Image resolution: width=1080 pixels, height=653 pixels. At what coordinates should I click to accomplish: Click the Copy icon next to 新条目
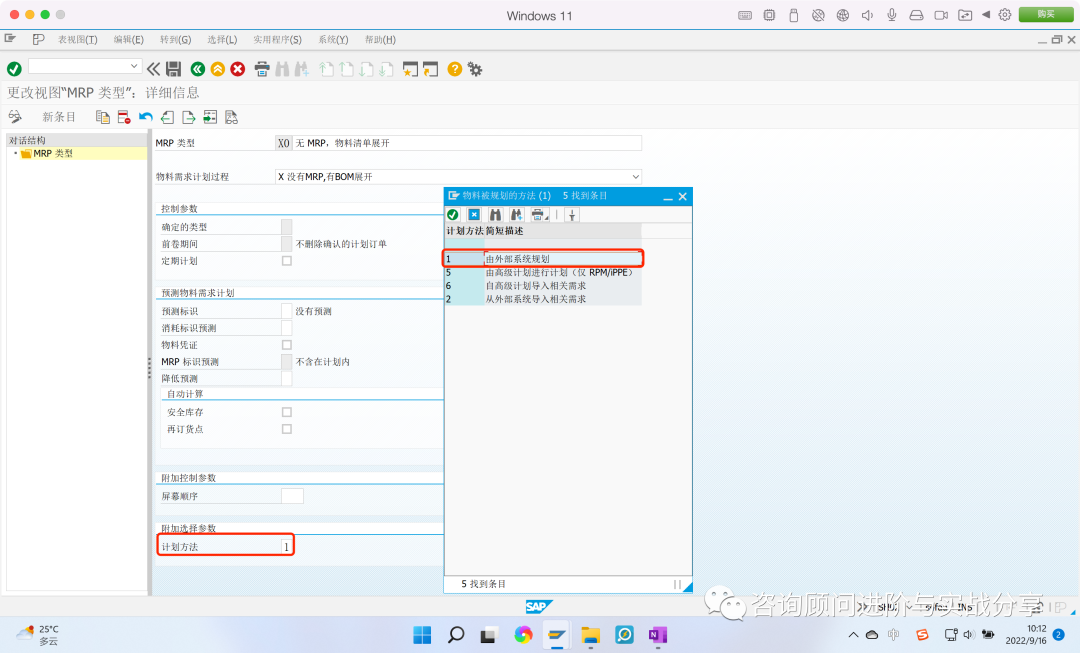[102, 117]
